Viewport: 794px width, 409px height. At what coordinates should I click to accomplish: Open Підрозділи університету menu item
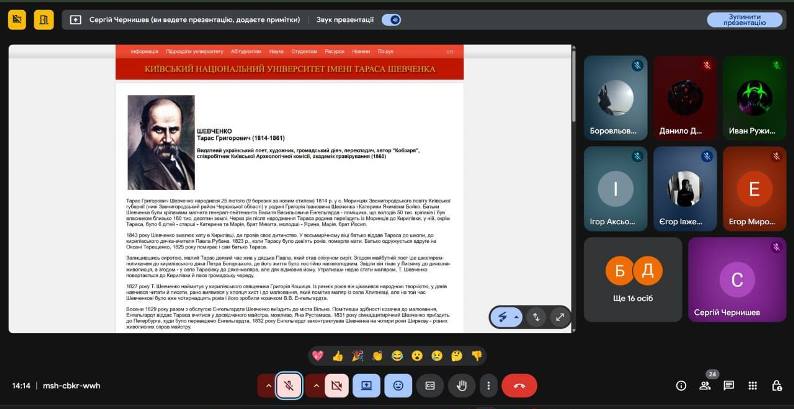(x=194, y=52)
